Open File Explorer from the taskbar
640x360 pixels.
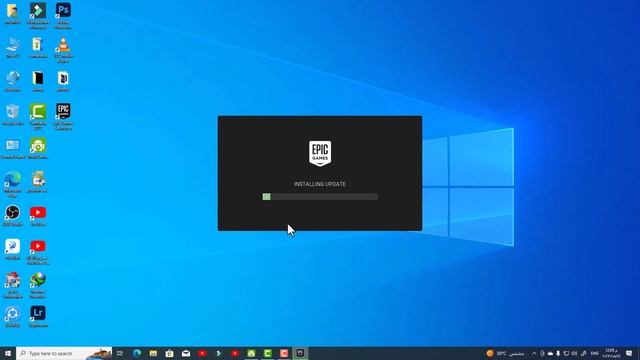(x=153, y=353)
